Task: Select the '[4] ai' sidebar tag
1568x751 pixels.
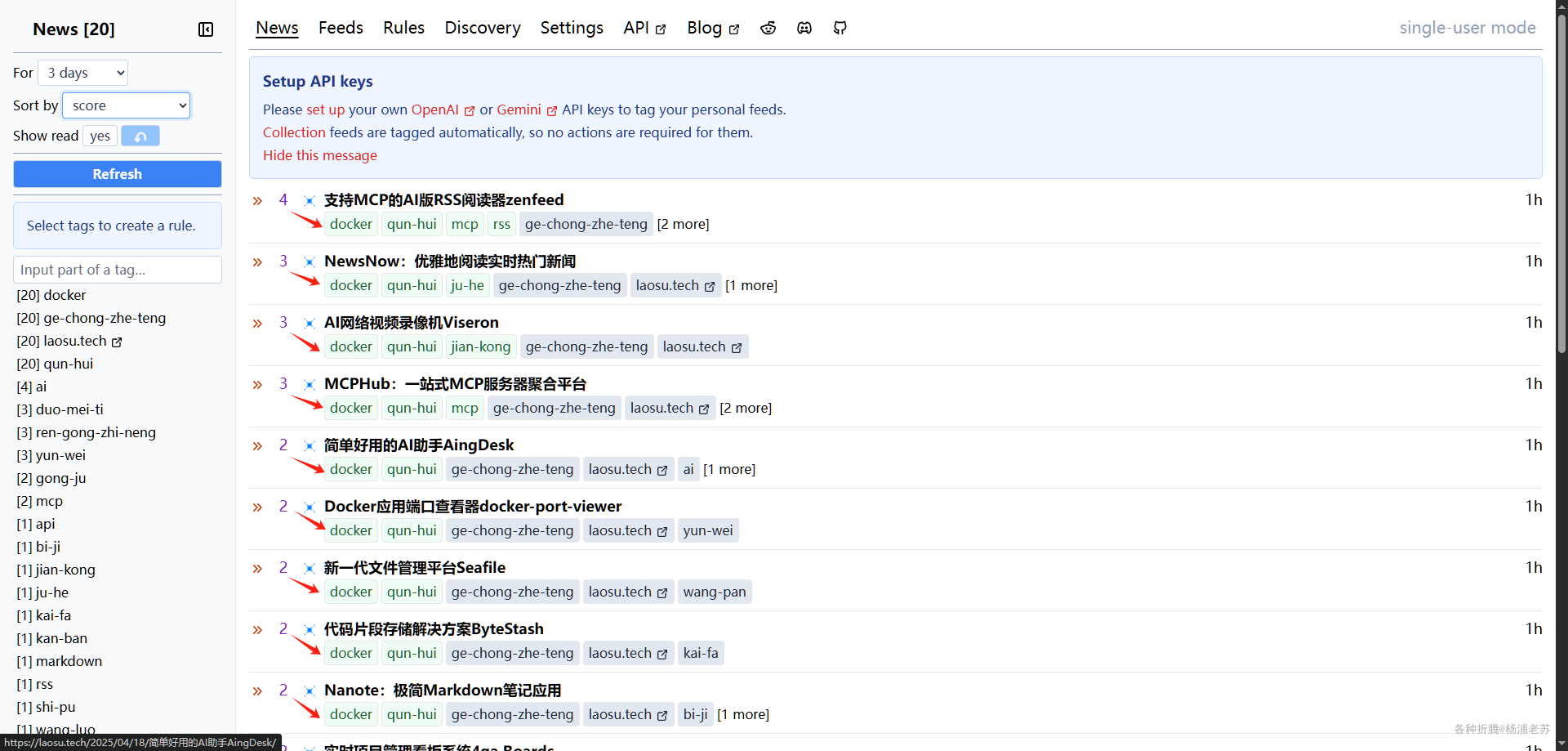Action: pyautogui.click(x=32, y=387)
